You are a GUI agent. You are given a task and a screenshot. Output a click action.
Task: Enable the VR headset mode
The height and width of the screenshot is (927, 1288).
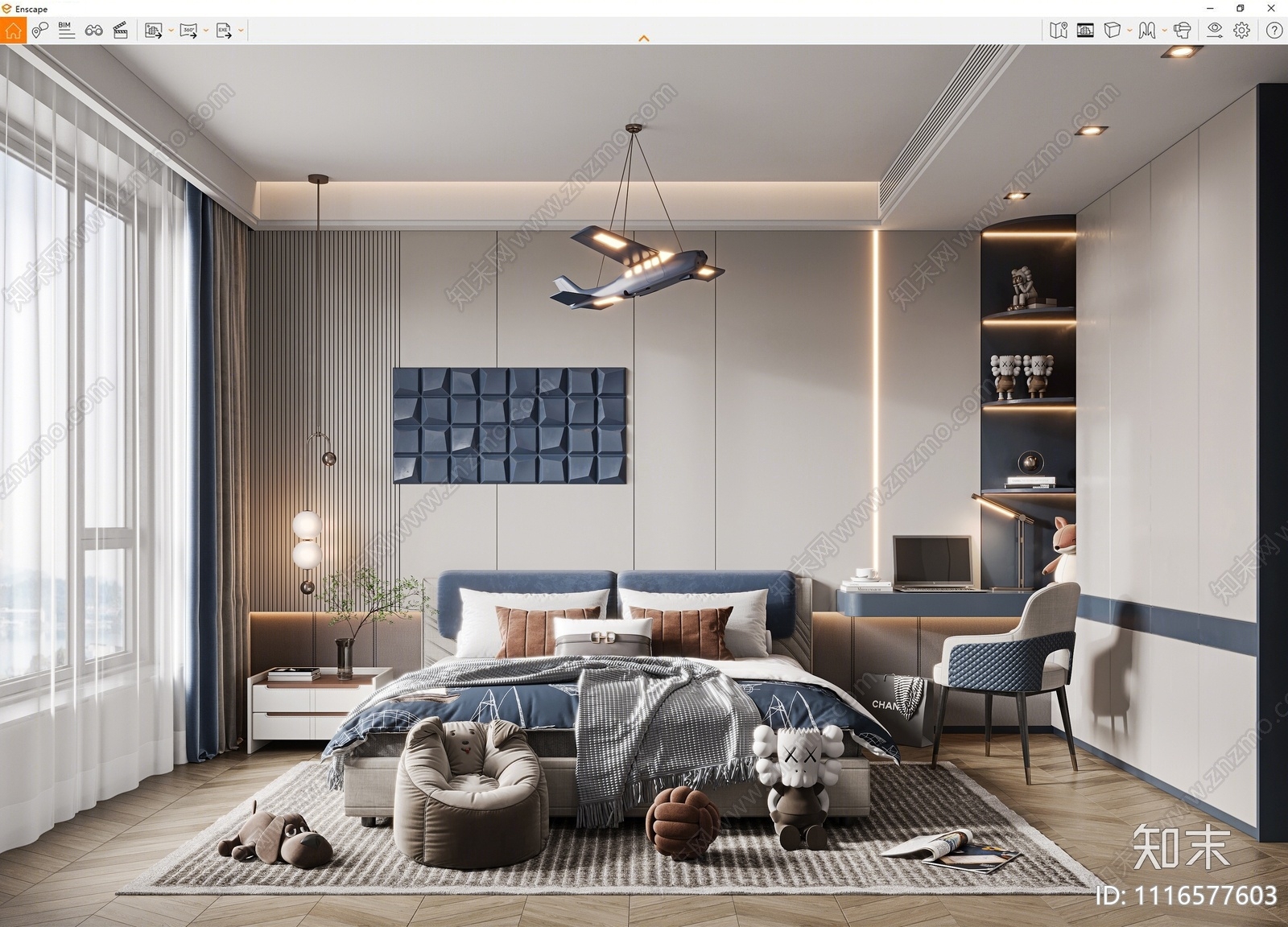click(x=1182, y=31)
